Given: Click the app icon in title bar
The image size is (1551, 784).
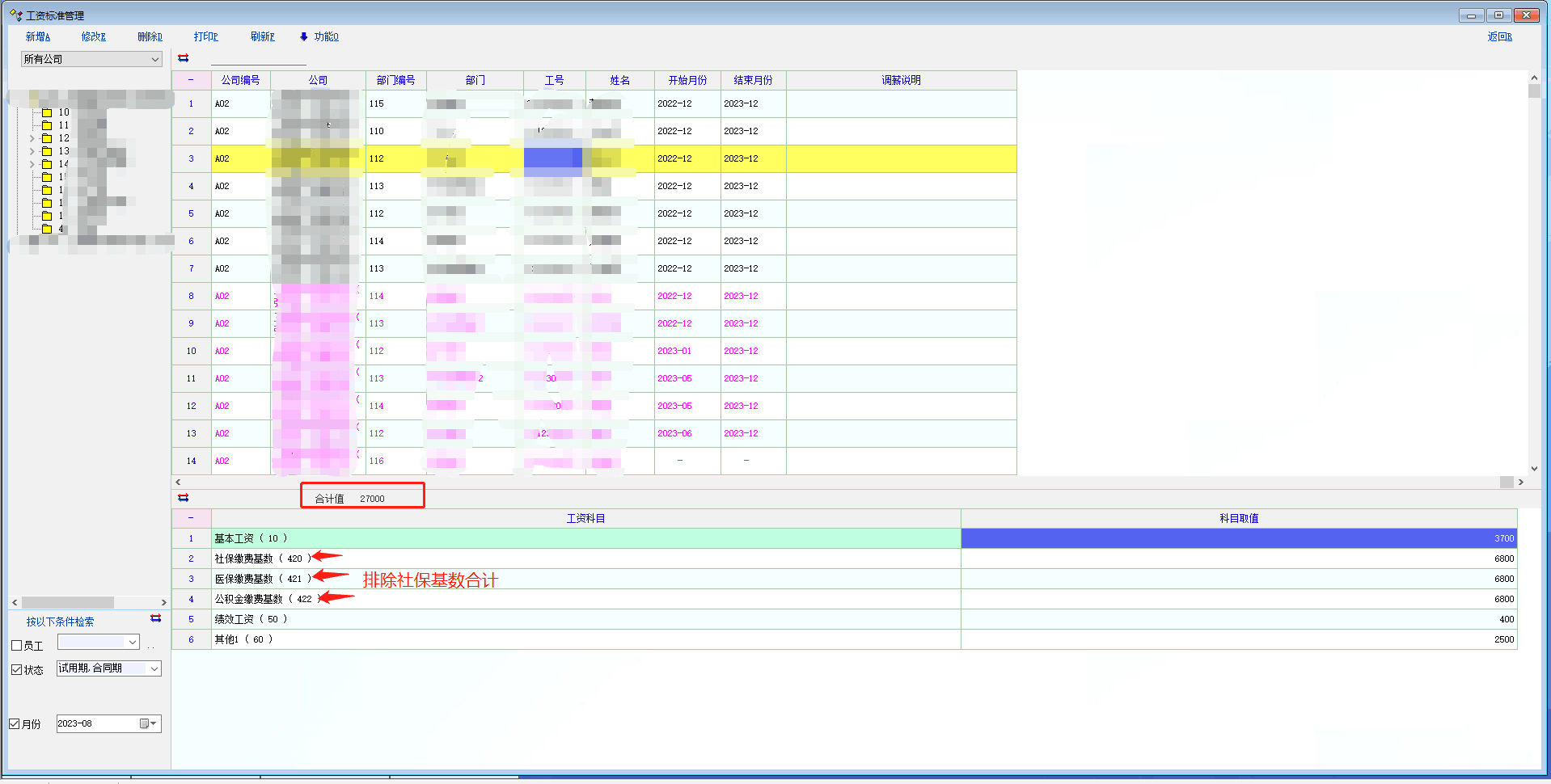Looking at the screenshot, I should (x=15, y=15).
